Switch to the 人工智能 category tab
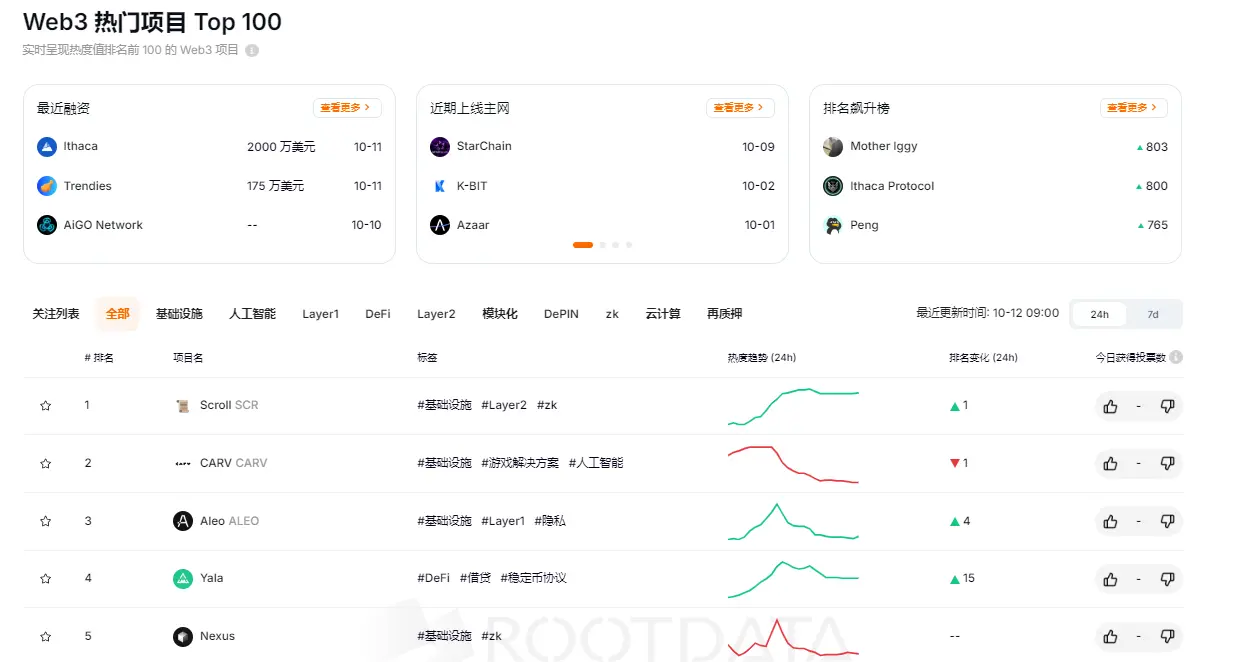 (x=251, y=313)
